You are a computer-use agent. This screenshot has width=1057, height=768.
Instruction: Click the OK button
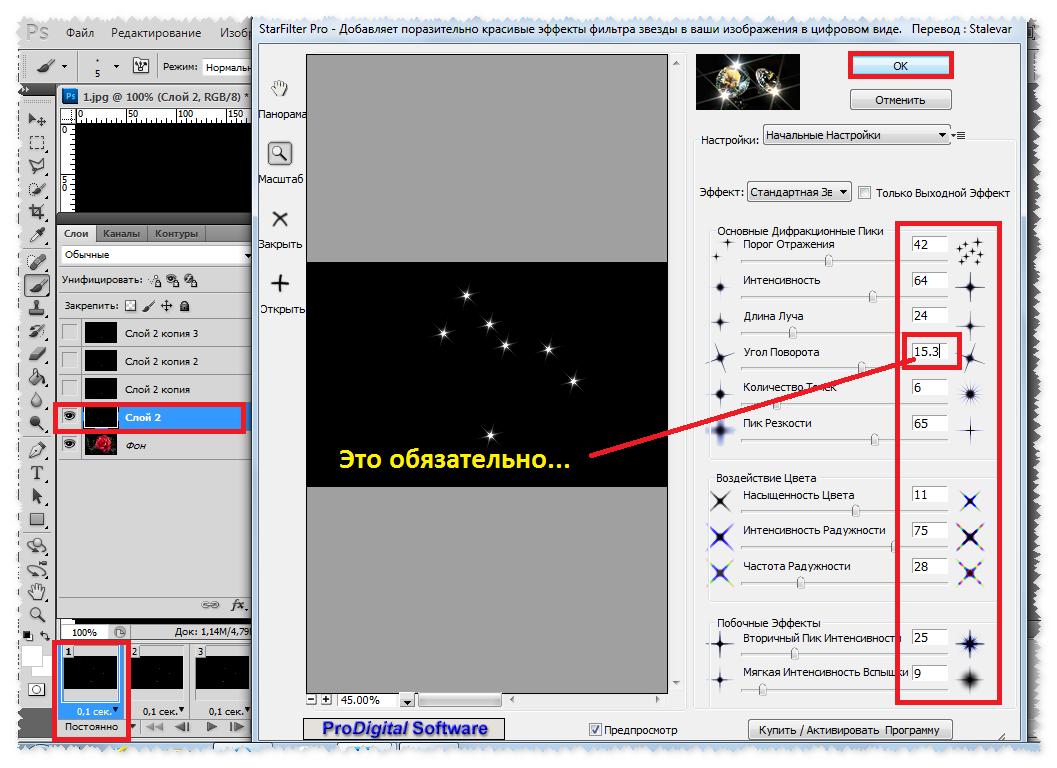click(x=900, y=66)
